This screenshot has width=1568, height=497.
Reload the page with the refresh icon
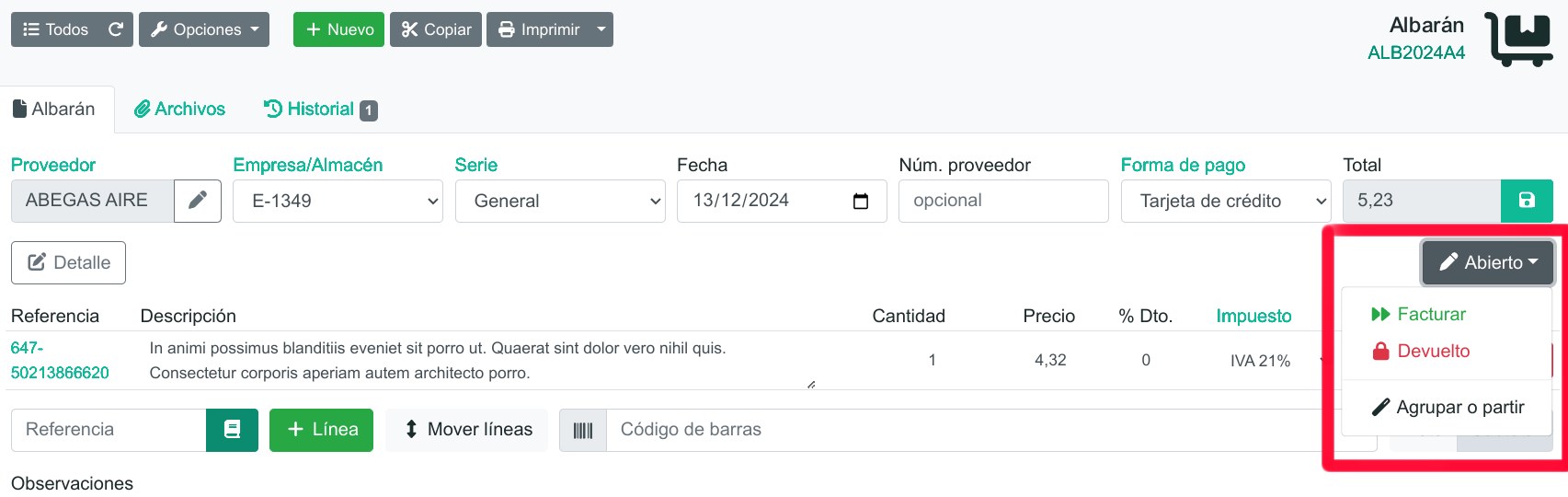click(x=116, y=29)
